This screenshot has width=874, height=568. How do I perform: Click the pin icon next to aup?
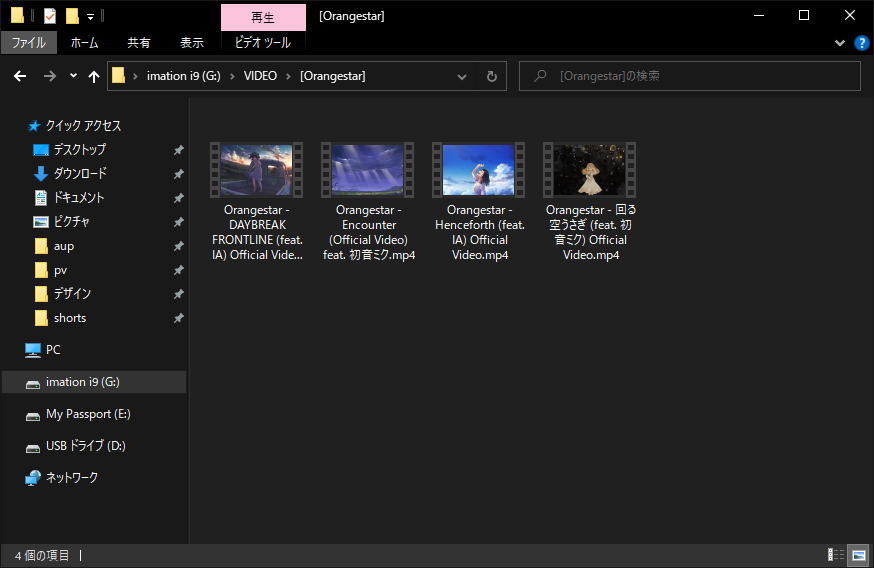click(x=178, y=246)
